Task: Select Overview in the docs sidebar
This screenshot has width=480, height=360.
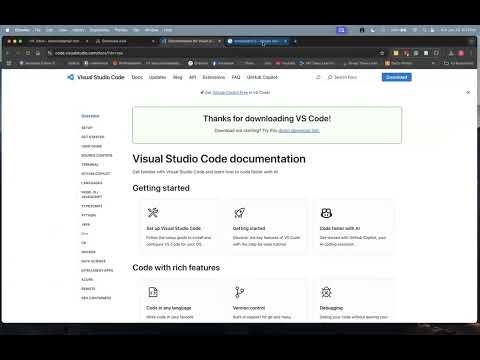Action: coord(90,116)
